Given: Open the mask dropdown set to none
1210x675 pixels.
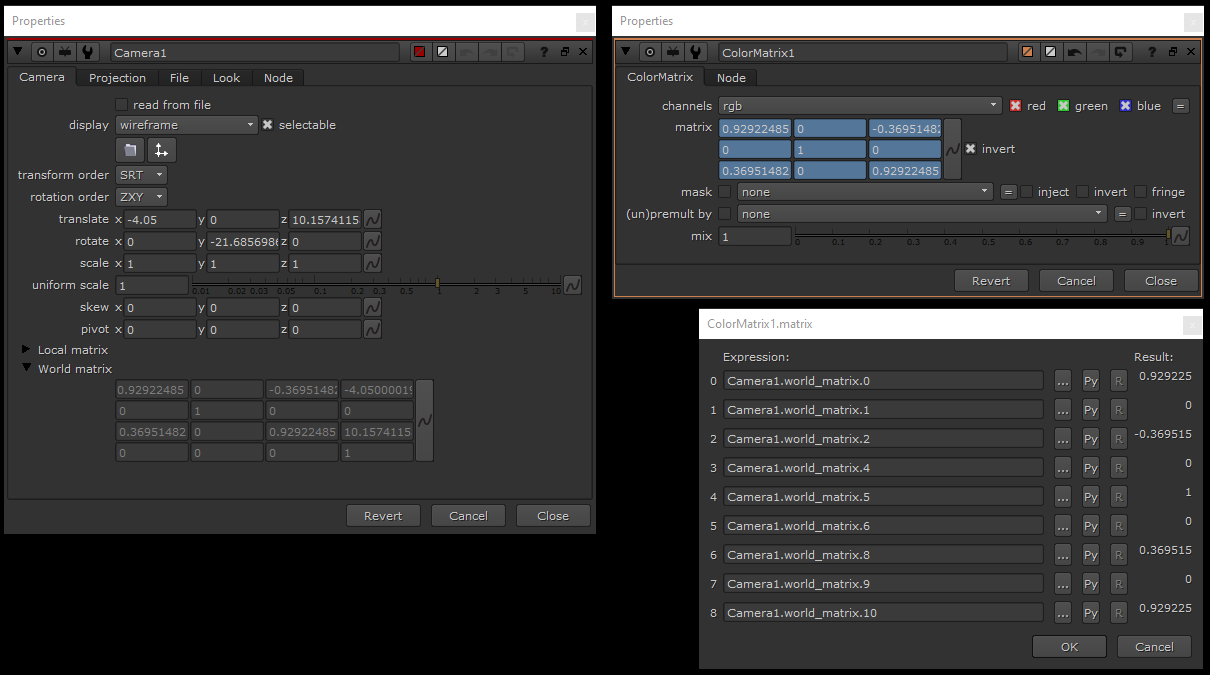Looking at the screenshot, I should click(x=864, y=191).
